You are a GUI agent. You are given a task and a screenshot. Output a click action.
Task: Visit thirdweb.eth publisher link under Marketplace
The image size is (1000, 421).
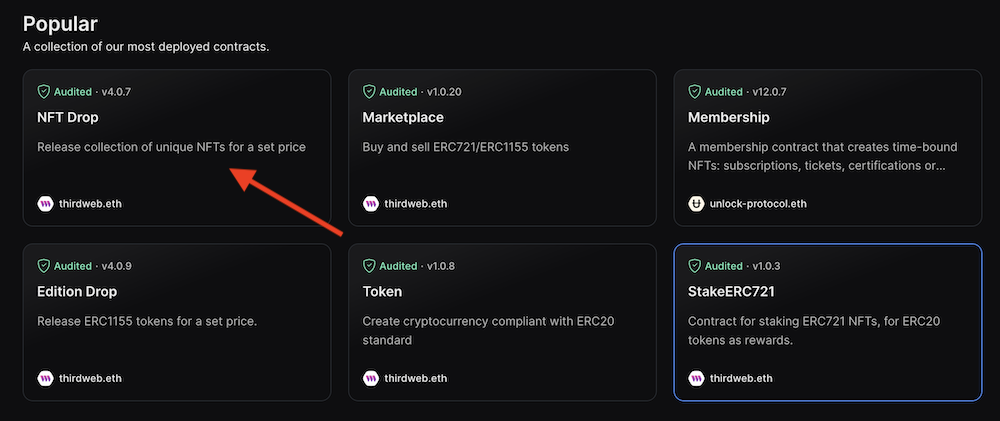[x=416, y=204]
